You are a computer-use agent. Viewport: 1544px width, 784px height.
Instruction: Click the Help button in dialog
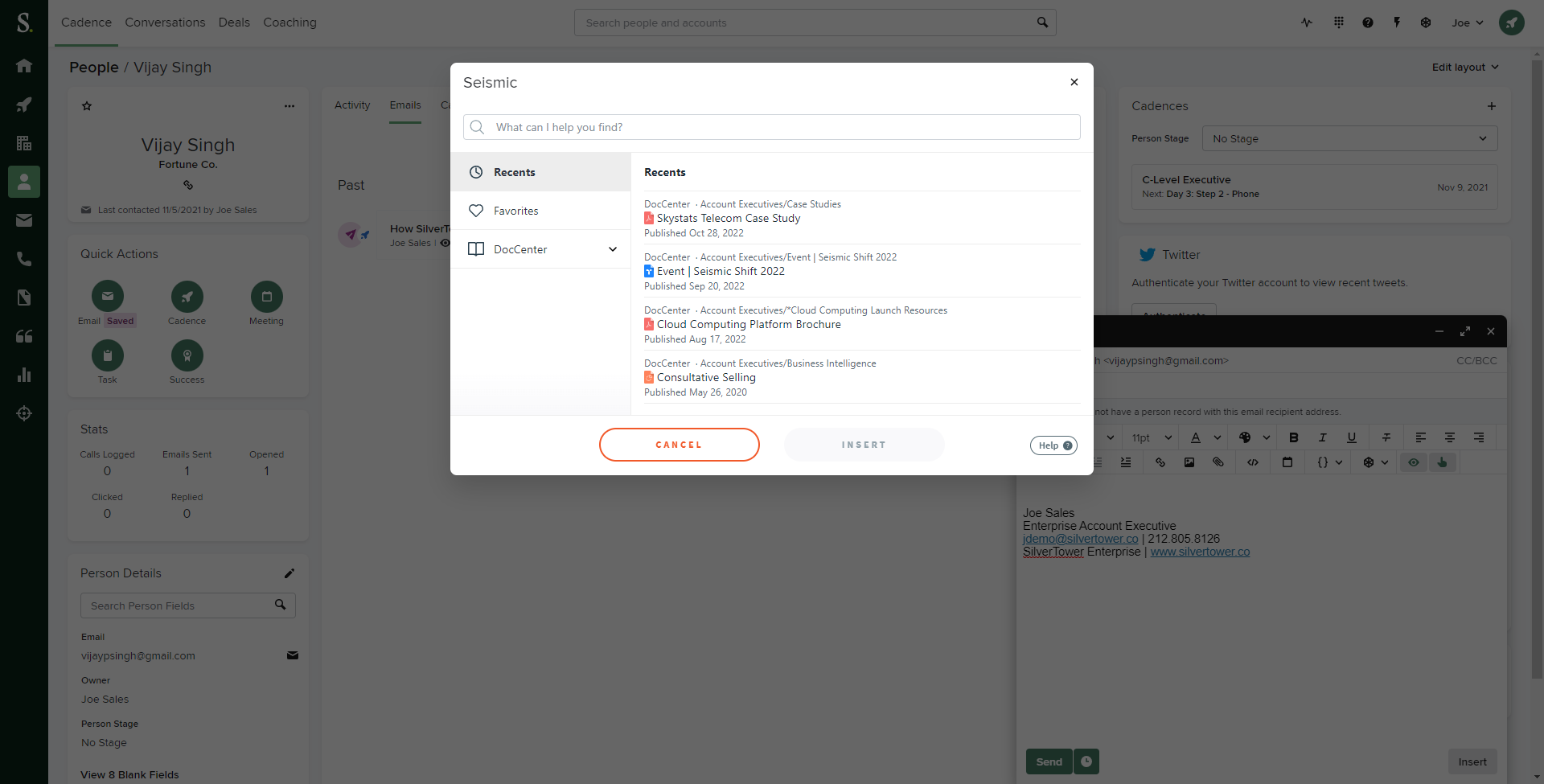tap(1053, 445)
